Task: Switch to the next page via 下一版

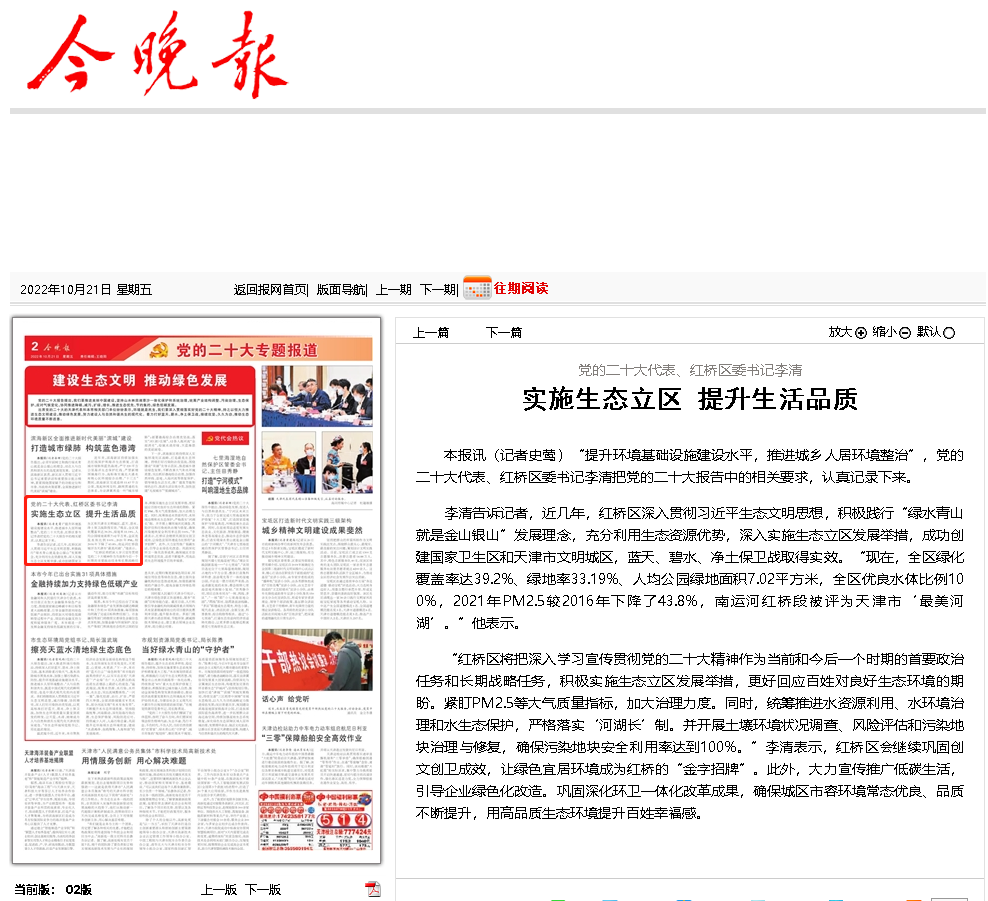Action: tap(261, 887)
